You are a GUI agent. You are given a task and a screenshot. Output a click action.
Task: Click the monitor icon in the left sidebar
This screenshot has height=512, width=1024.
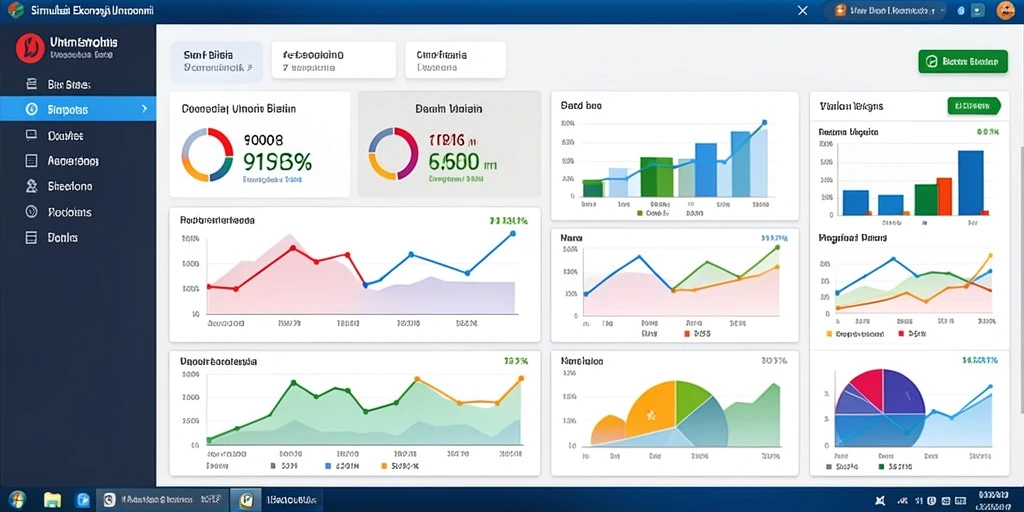point(31,135)
